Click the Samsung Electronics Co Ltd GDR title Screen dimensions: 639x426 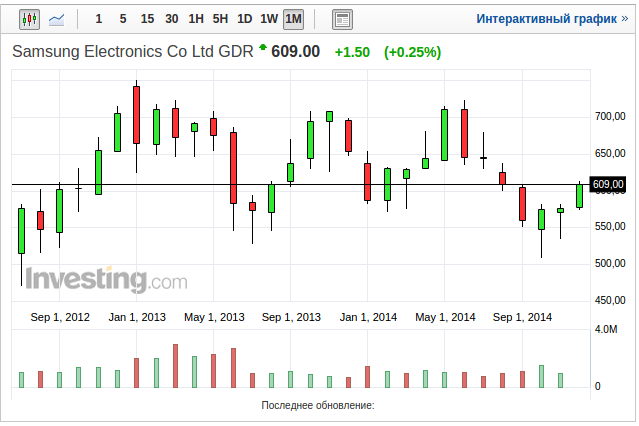(133, 52)
